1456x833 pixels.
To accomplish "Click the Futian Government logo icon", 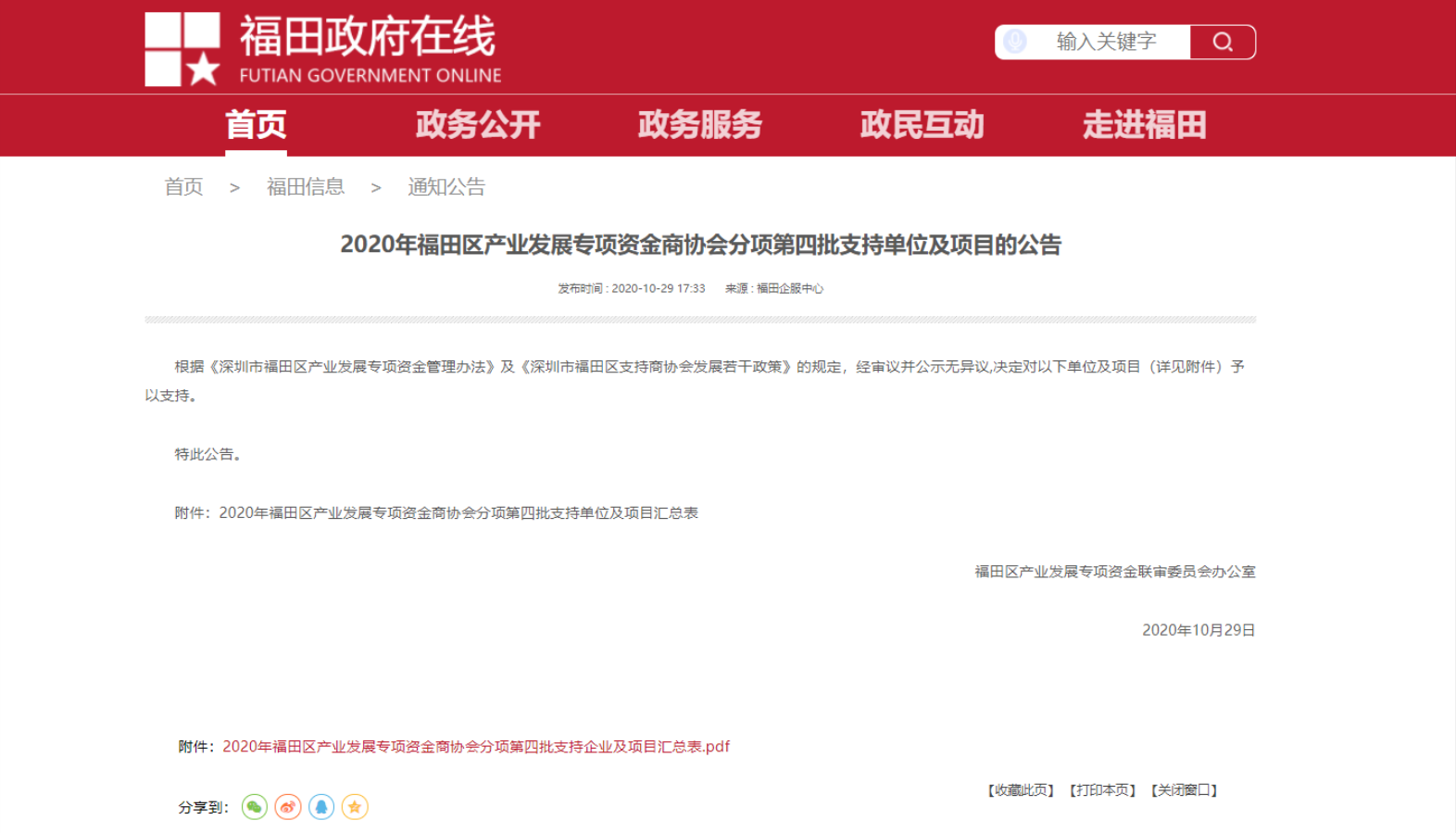I will tap(182, 49).
